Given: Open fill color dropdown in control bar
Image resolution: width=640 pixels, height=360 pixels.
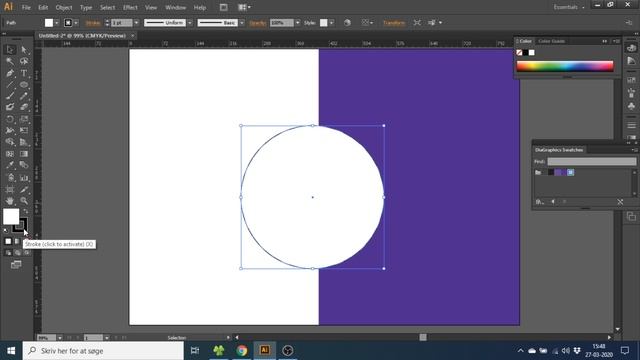Looking at the screenshot, I should click(x=57, y=23).
